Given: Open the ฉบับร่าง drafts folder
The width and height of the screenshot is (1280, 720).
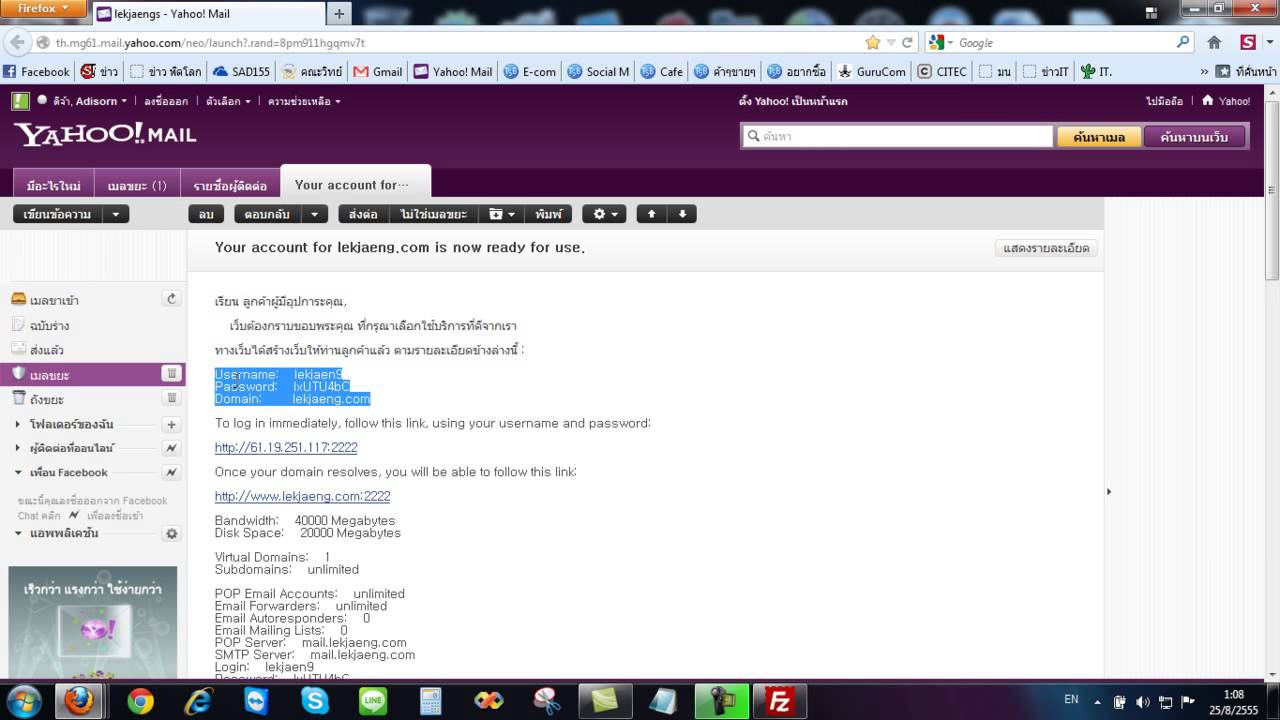Looking at the screenshot, I should click(49, 325).
